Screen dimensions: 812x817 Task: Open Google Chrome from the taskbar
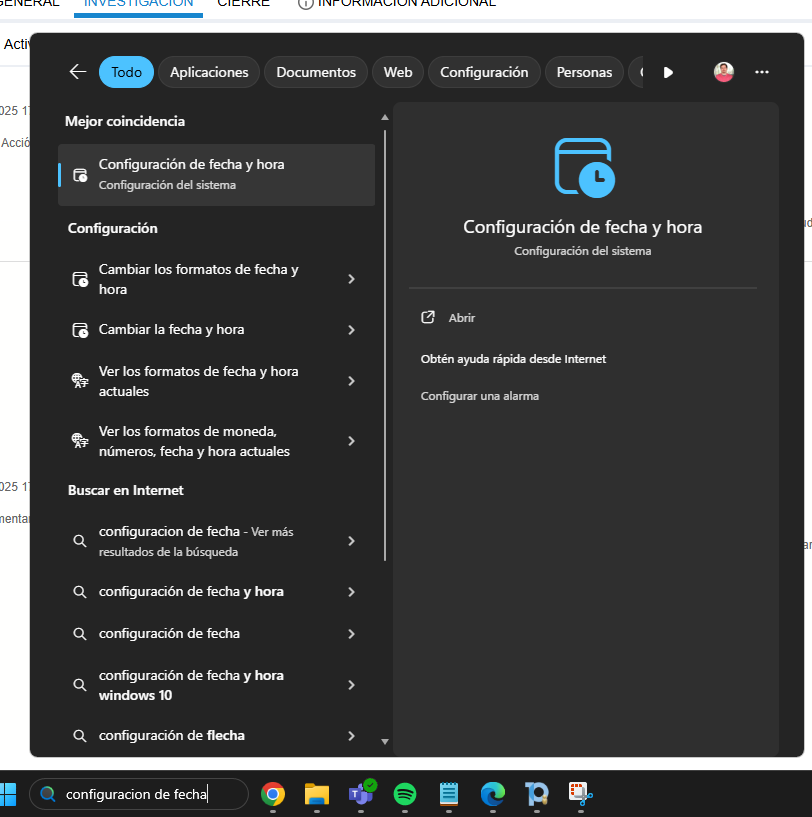(x=272, y=794)
